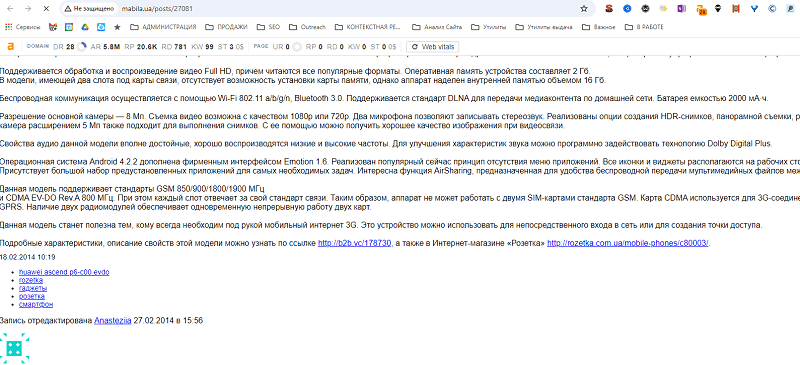Click the teal loading icon at page bottom
This screenshot has height=365, width=800.
pyautogui.click(x=15, y=348)
